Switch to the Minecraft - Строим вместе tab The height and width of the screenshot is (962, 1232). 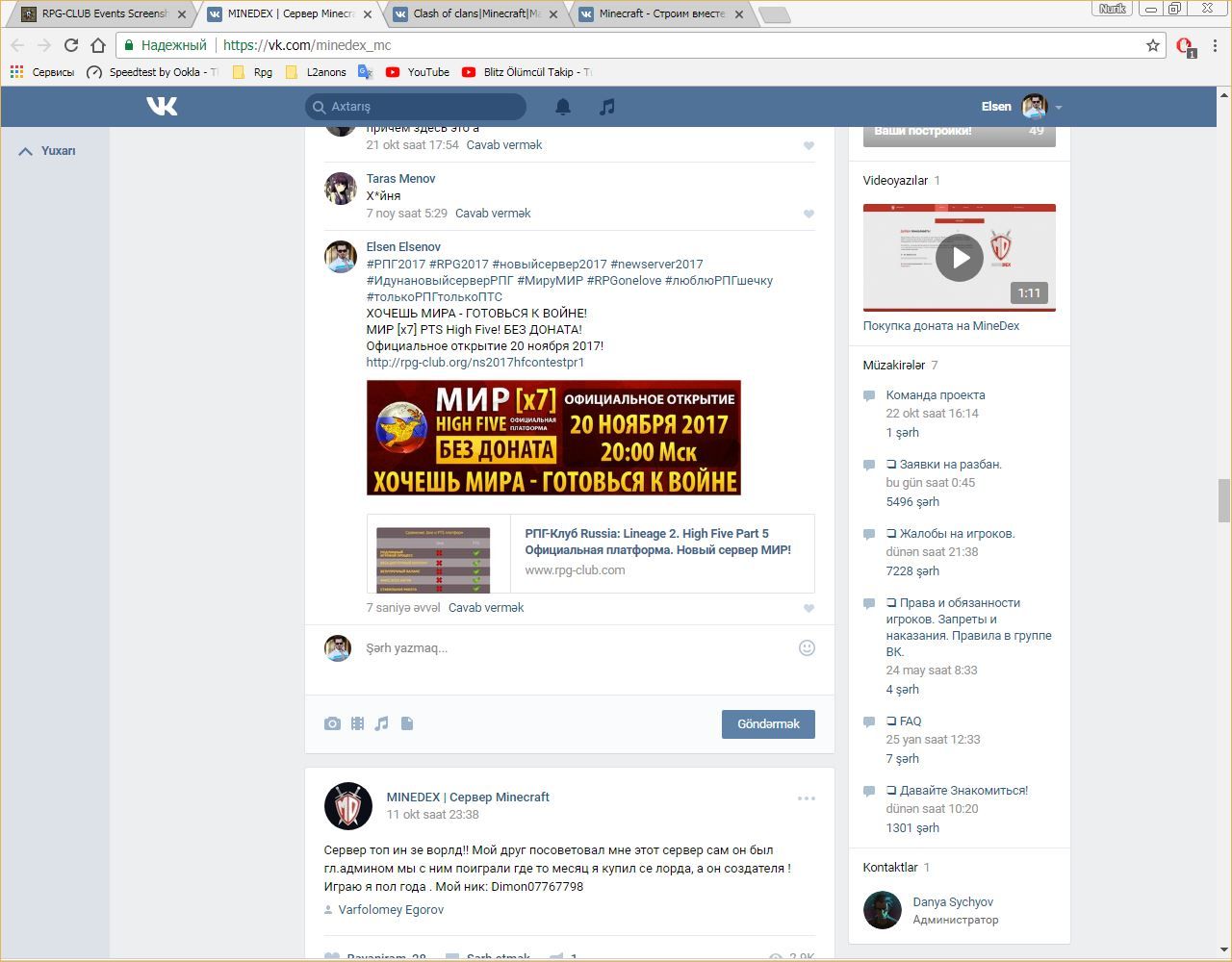(662, 14)
